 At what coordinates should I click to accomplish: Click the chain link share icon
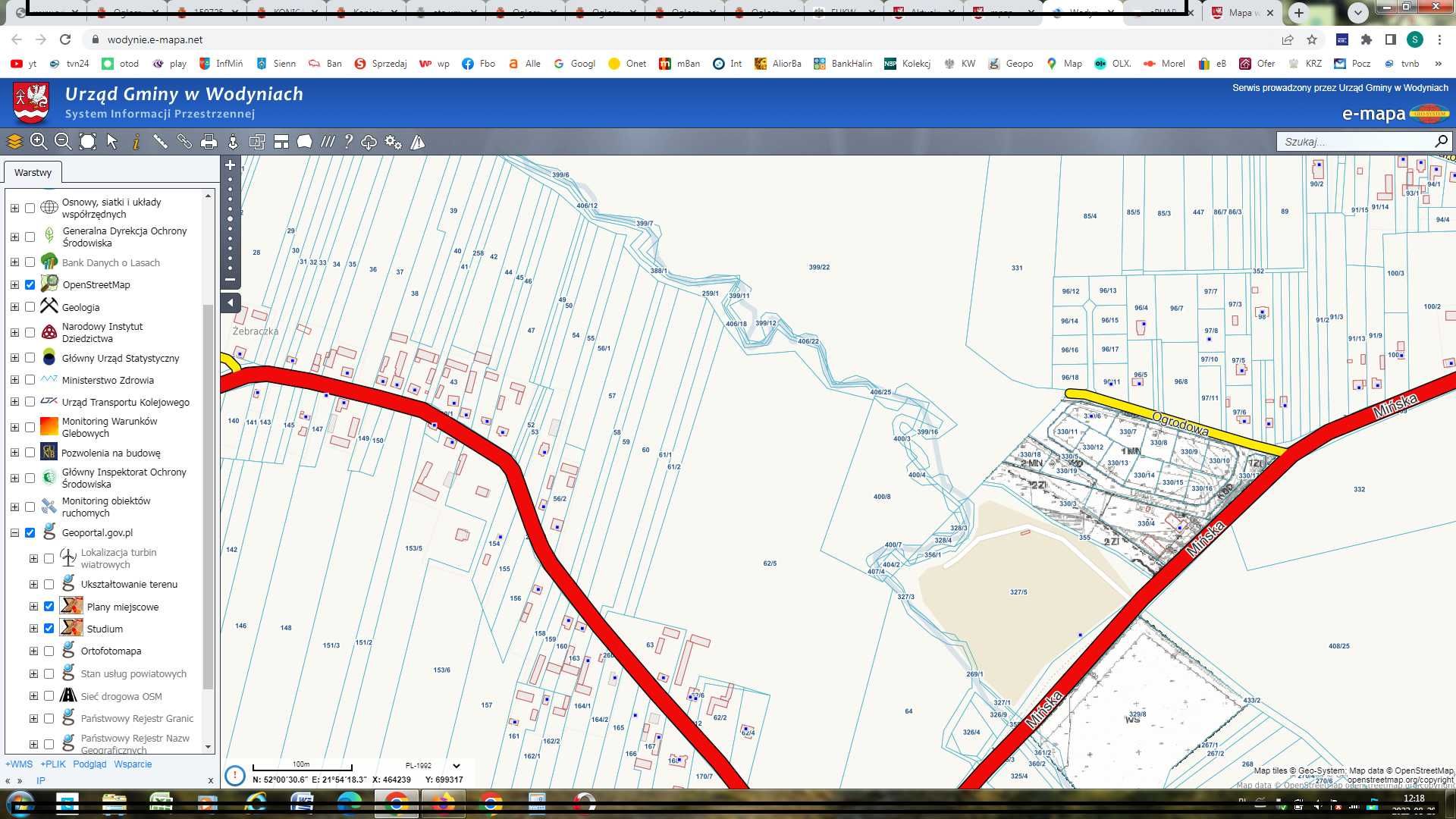(184, 142)
